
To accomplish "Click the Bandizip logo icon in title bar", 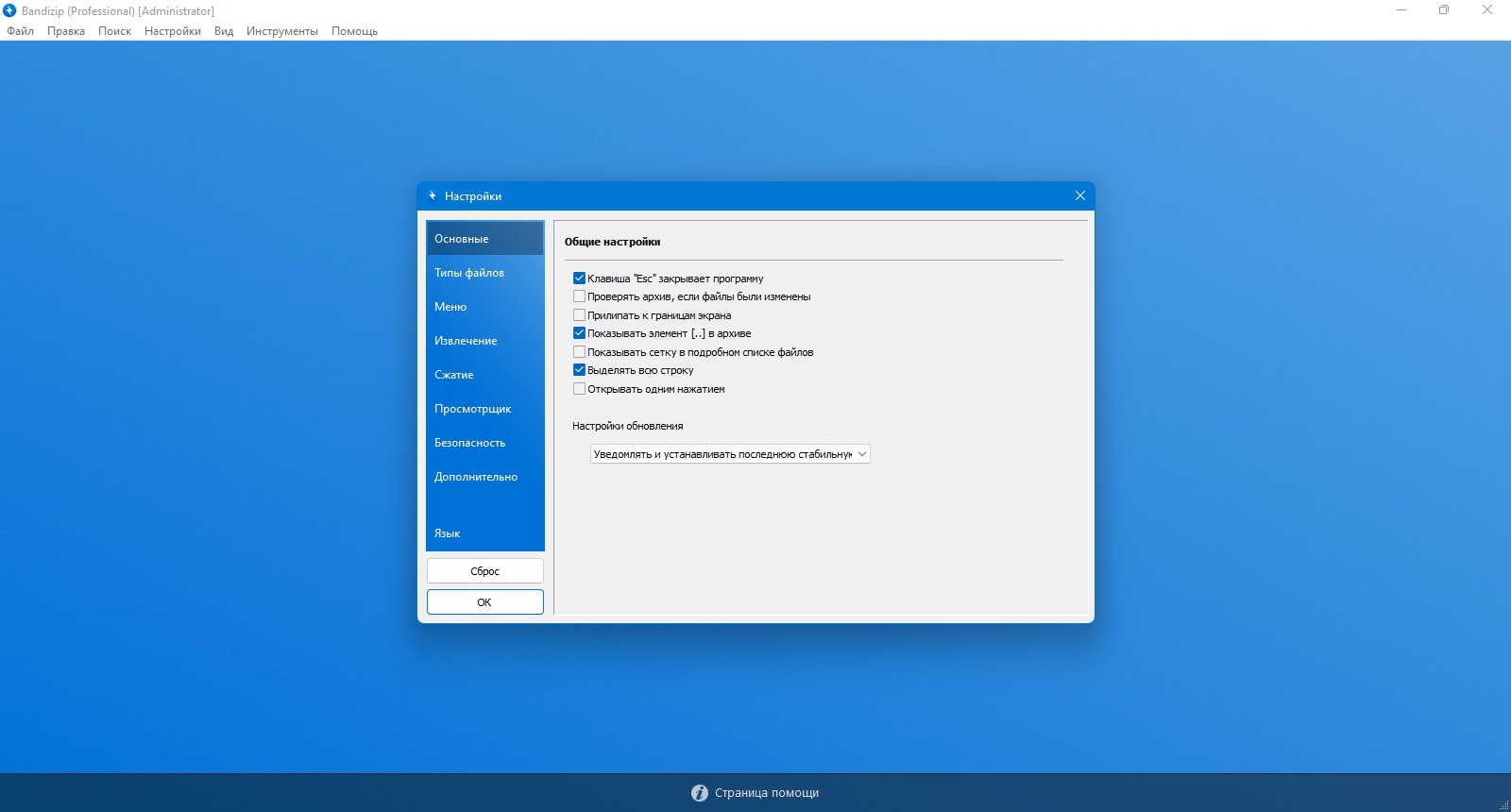I will [x=9, y=10].
